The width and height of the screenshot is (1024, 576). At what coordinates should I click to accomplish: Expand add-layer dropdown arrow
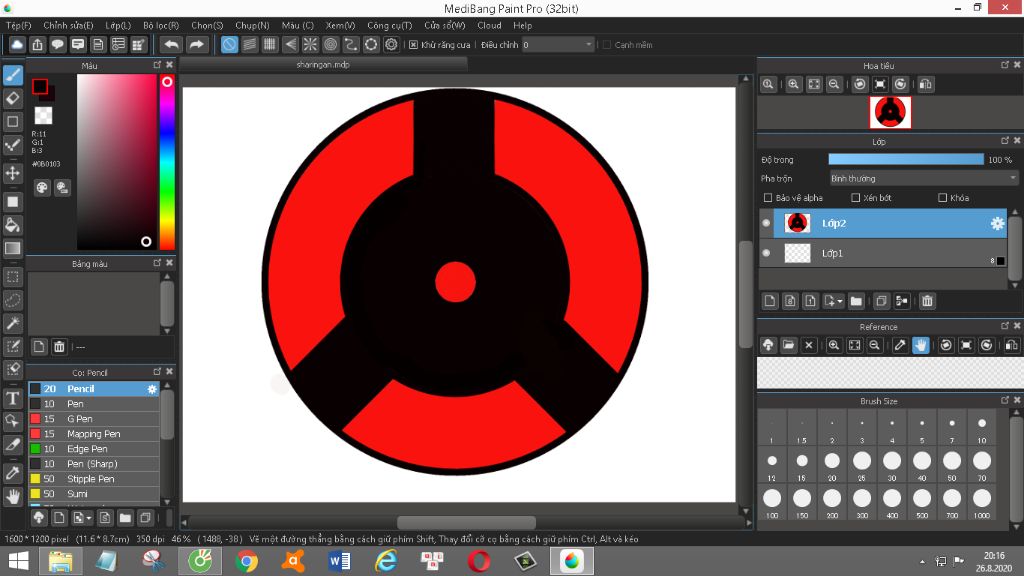click(x=840, y=301)
